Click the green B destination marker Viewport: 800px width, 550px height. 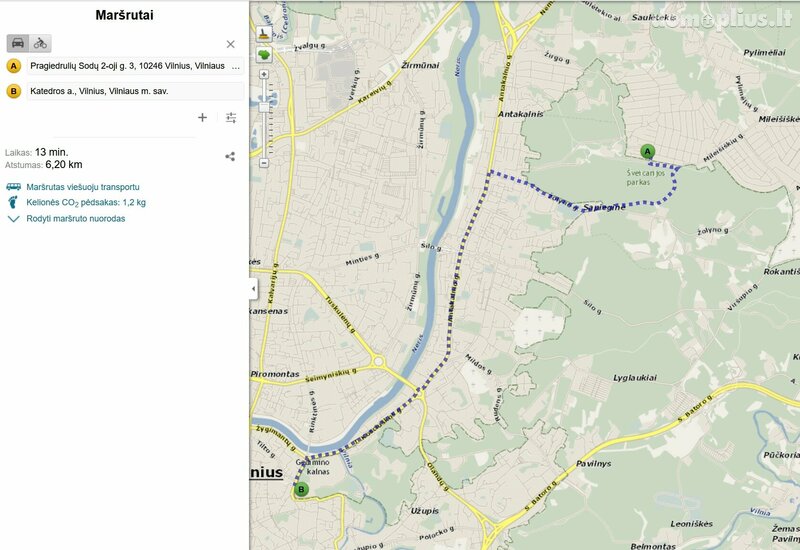tap(301, 490)
